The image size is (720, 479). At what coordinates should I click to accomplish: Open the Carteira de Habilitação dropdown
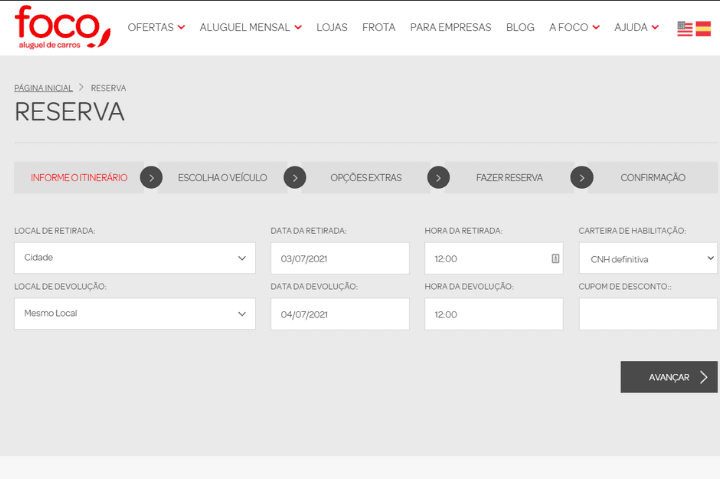click(648, 259)
